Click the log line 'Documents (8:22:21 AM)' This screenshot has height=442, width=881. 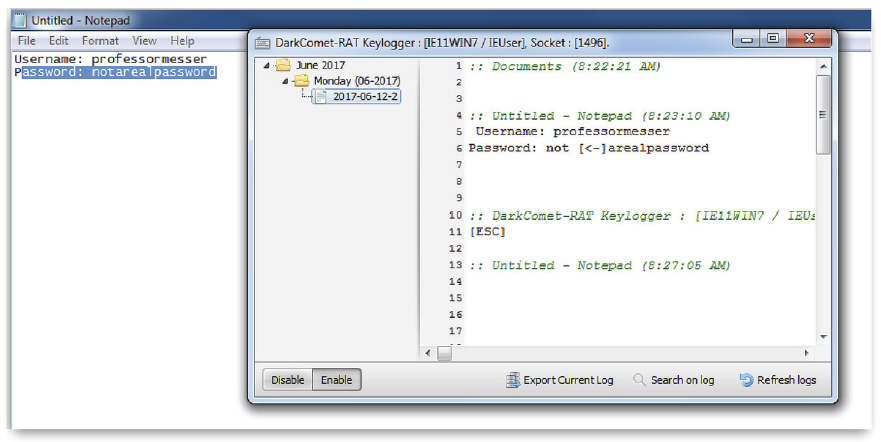click(565, 66)
